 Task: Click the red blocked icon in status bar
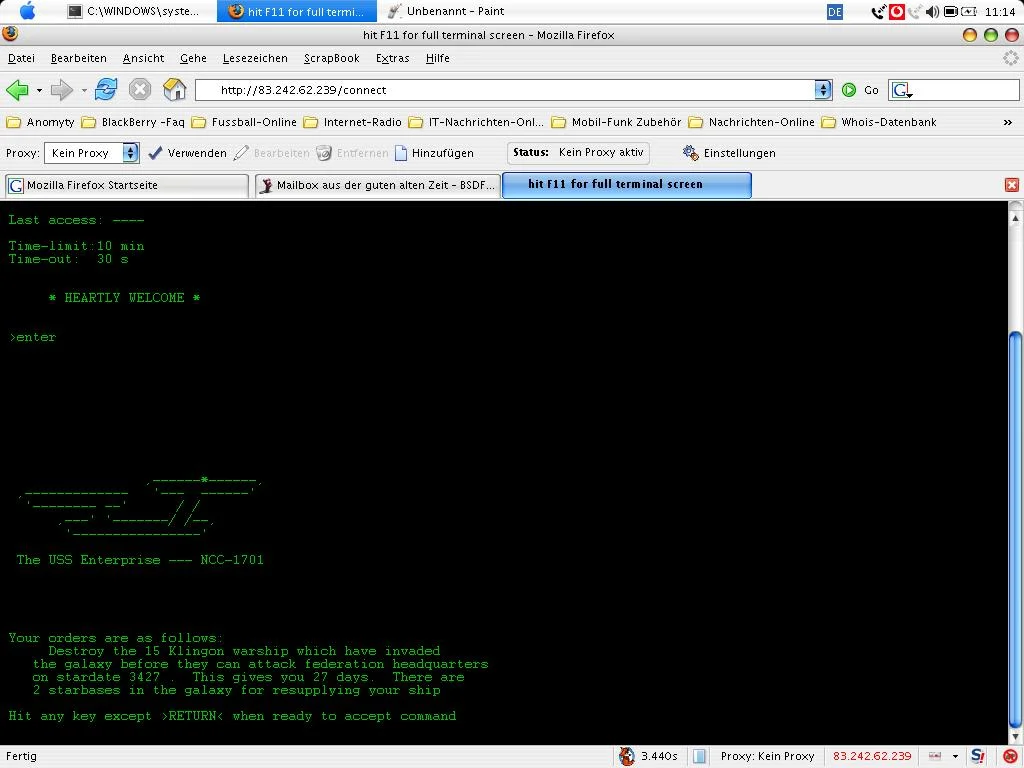click(x=1010, y=756)
